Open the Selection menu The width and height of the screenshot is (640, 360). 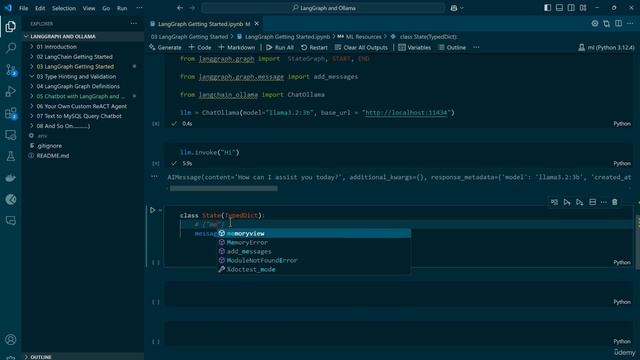pos(64,8)
